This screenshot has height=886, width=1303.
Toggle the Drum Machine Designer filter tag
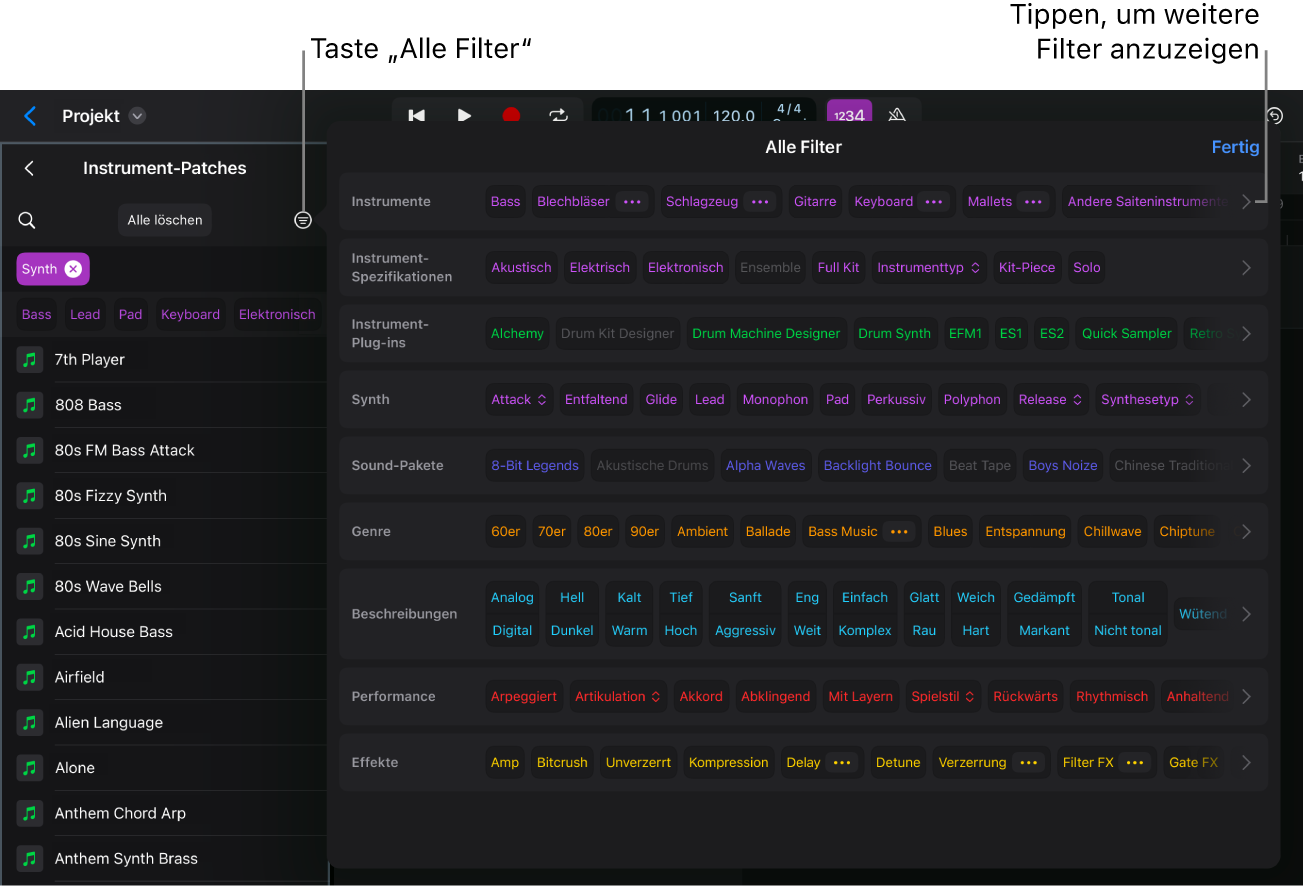pyautogui.click(x=766, y=334)
